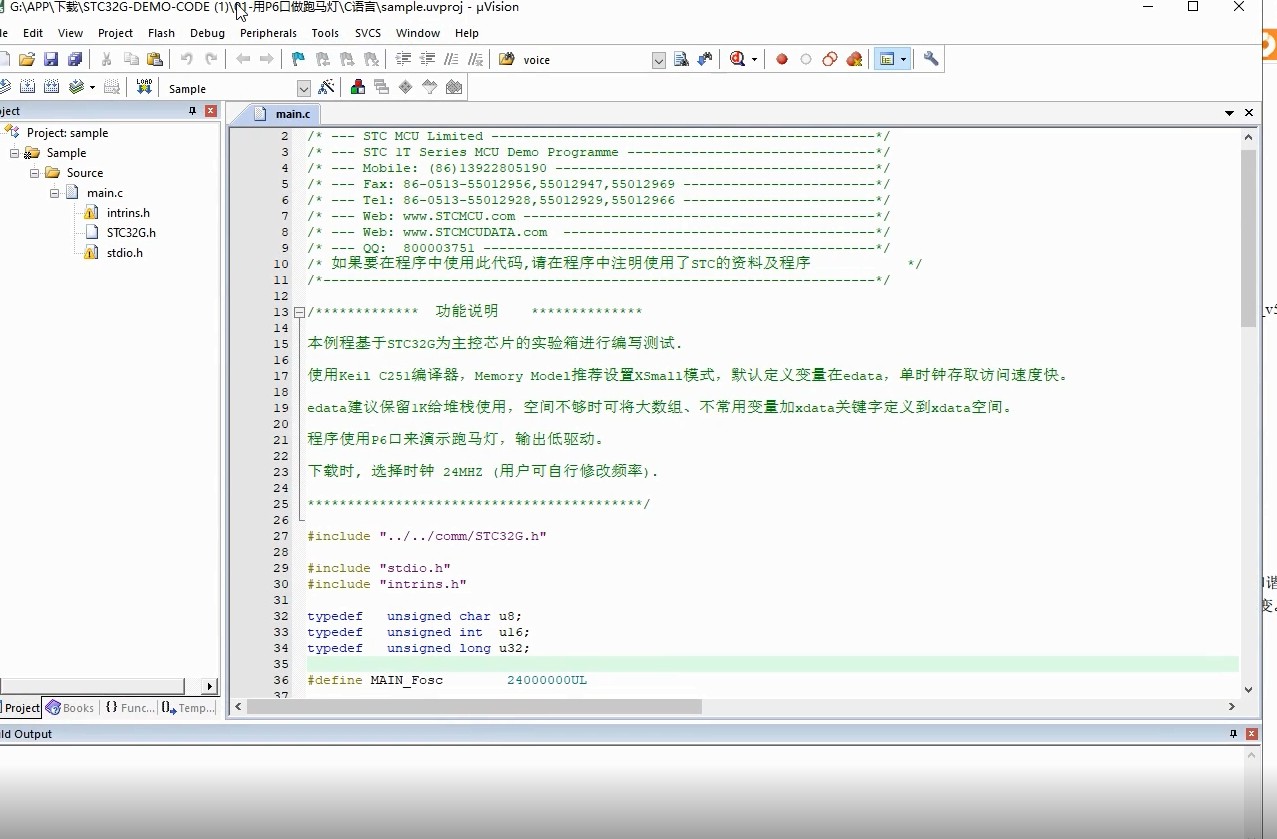Open the editor tab list dropdown arrow
Image resolution: width=1277 pixels, height=839 pixels.
pyautogui.click(x=1230, y=113)
